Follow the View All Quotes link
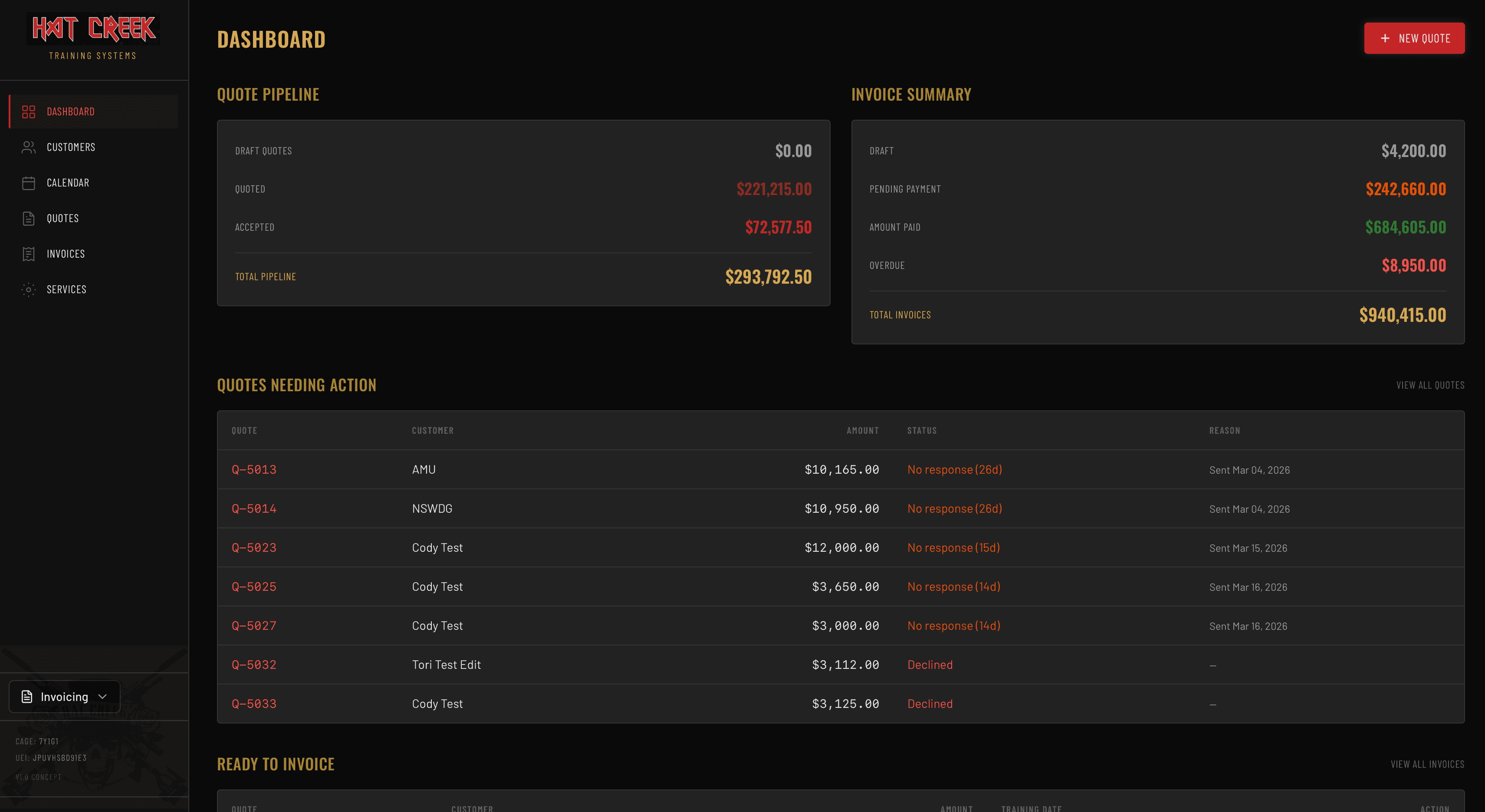Screen dimensions: 1485x812 coord(1430,385)
